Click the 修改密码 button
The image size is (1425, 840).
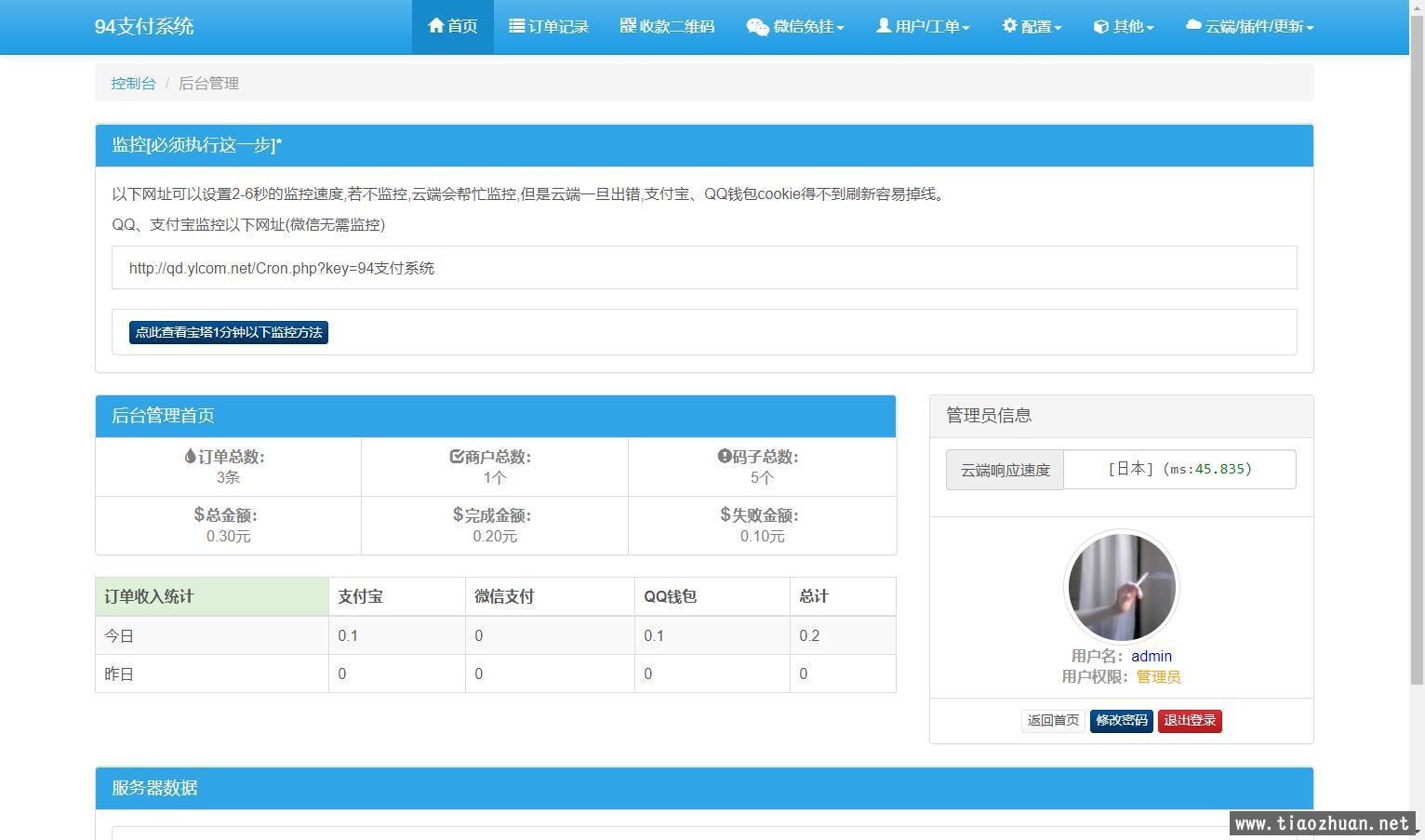[1121, 721]
